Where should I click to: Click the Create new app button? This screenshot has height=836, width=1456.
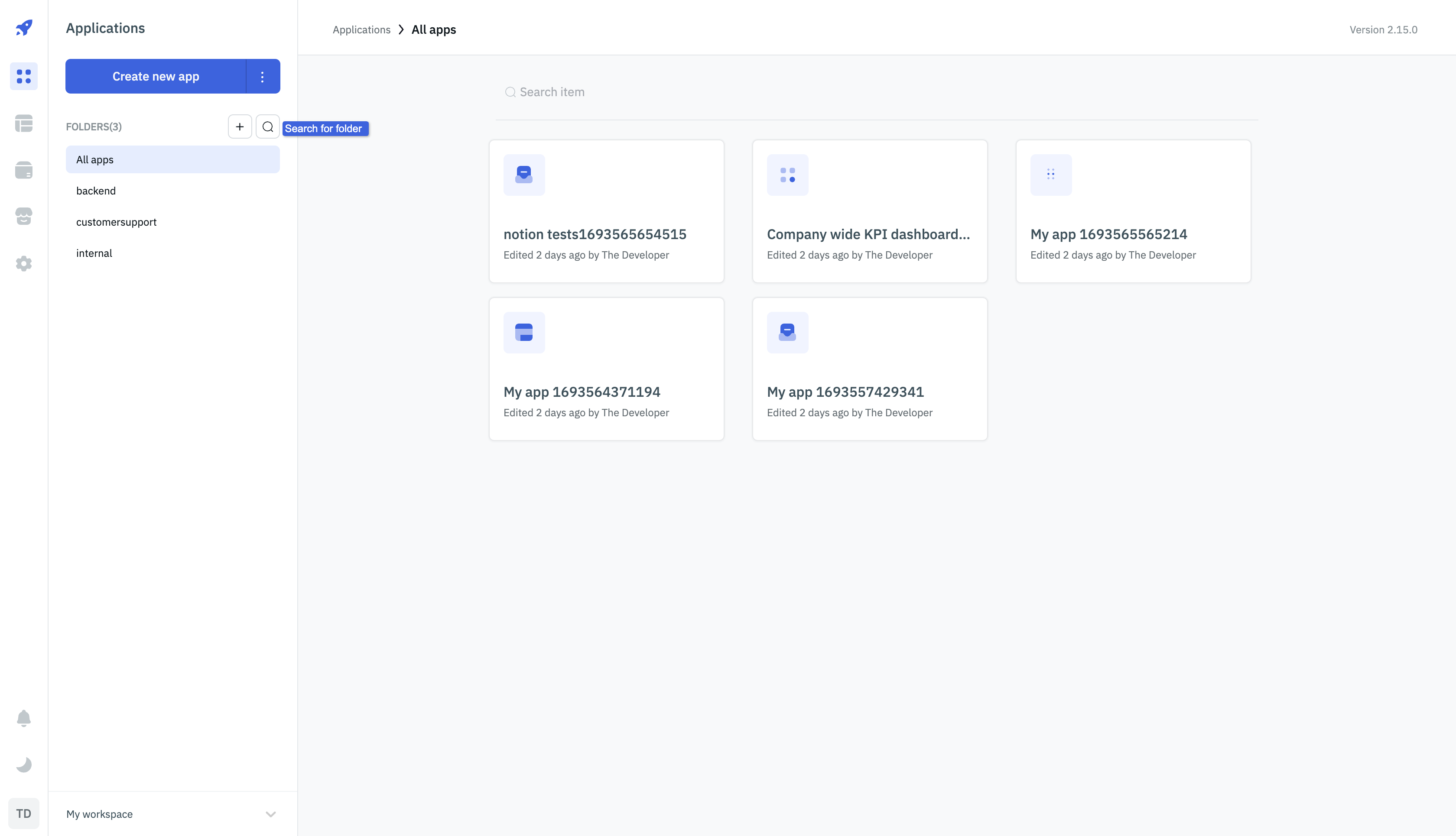[156, 76]
